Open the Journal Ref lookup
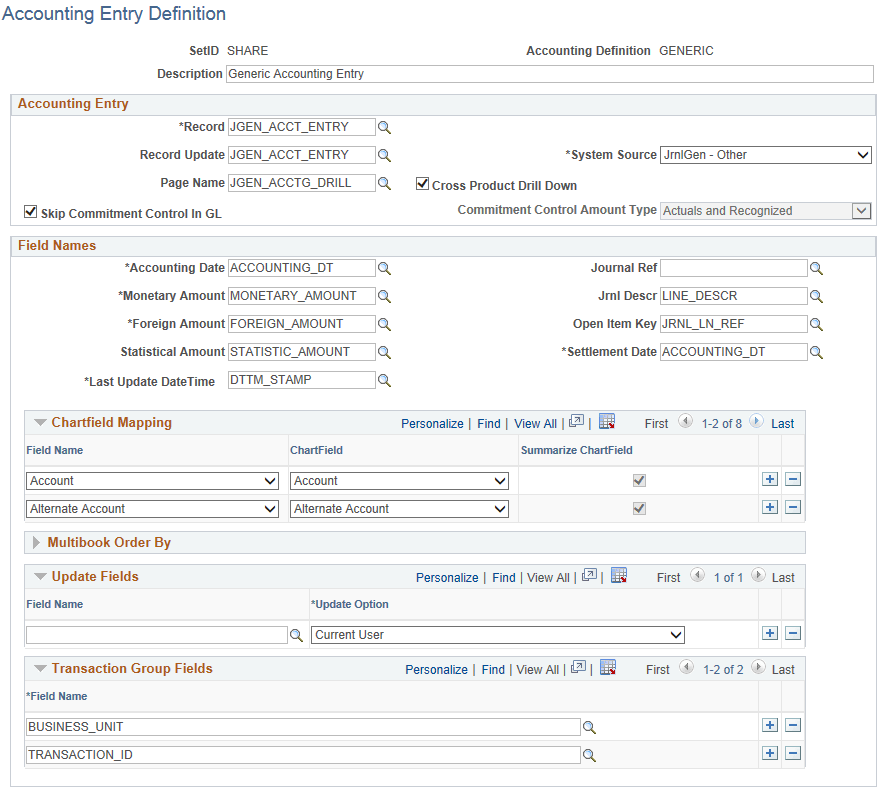Image resolution: width=883 pixels, height=791 pixels. (816, 268)
